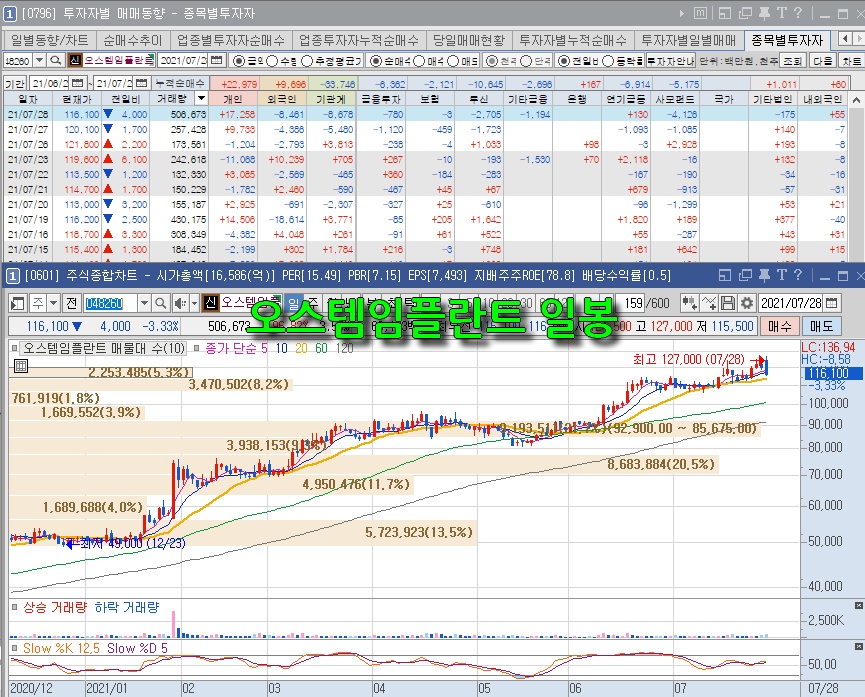
Task: Click the candle count field showing 159
Action: [633, 303]
